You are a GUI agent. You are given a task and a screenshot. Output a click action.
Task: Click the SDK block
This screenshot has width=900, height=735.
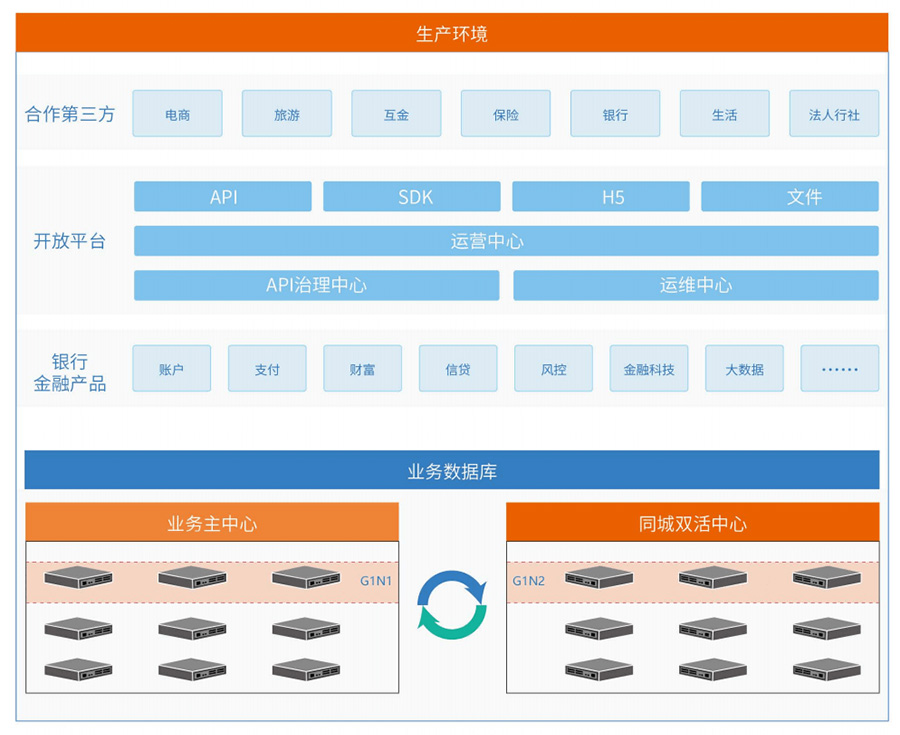tap(412, 196)
